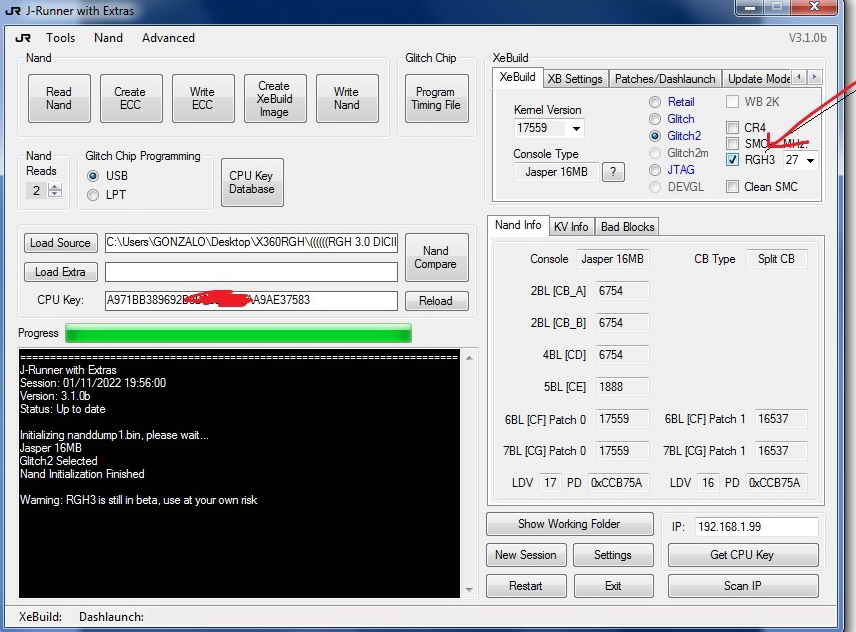The width and height of the screenshot is (856, 632).
Task: Click Program Timing File button
Action: [436, 98]
